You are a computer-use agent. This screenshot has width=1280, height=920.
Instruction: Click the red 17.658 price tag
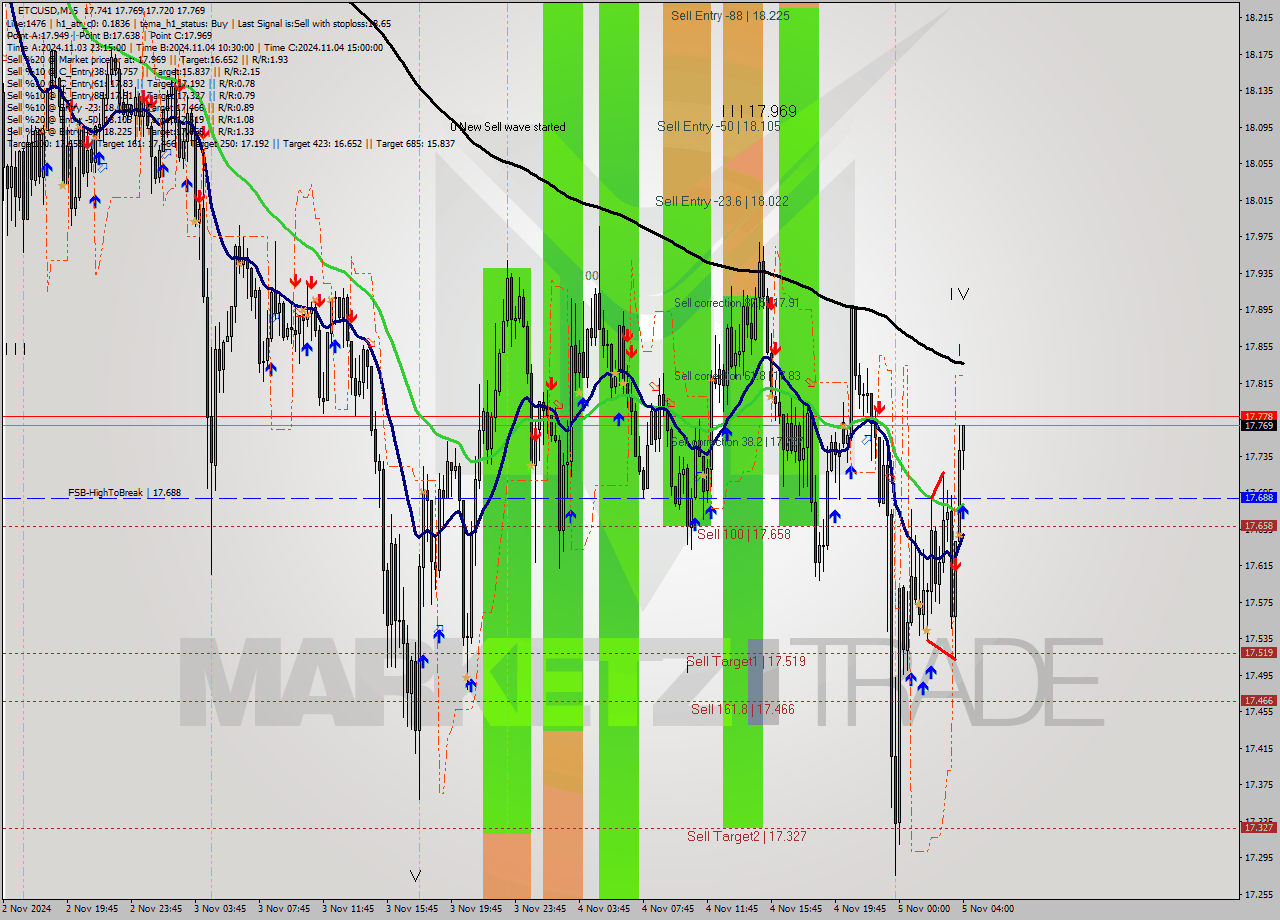1258,525
